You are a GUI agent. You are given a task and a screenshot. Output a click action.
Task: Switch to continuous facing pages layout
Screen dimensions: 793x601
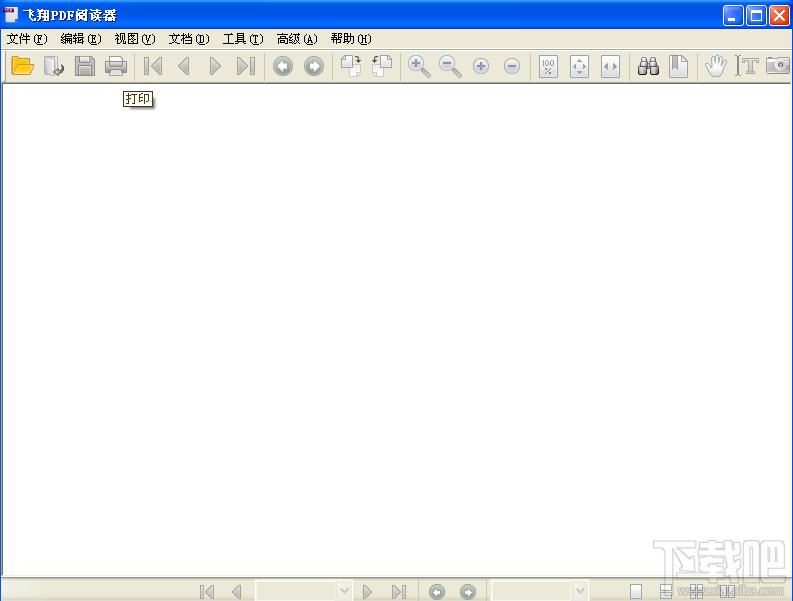[x=696, y=591]
